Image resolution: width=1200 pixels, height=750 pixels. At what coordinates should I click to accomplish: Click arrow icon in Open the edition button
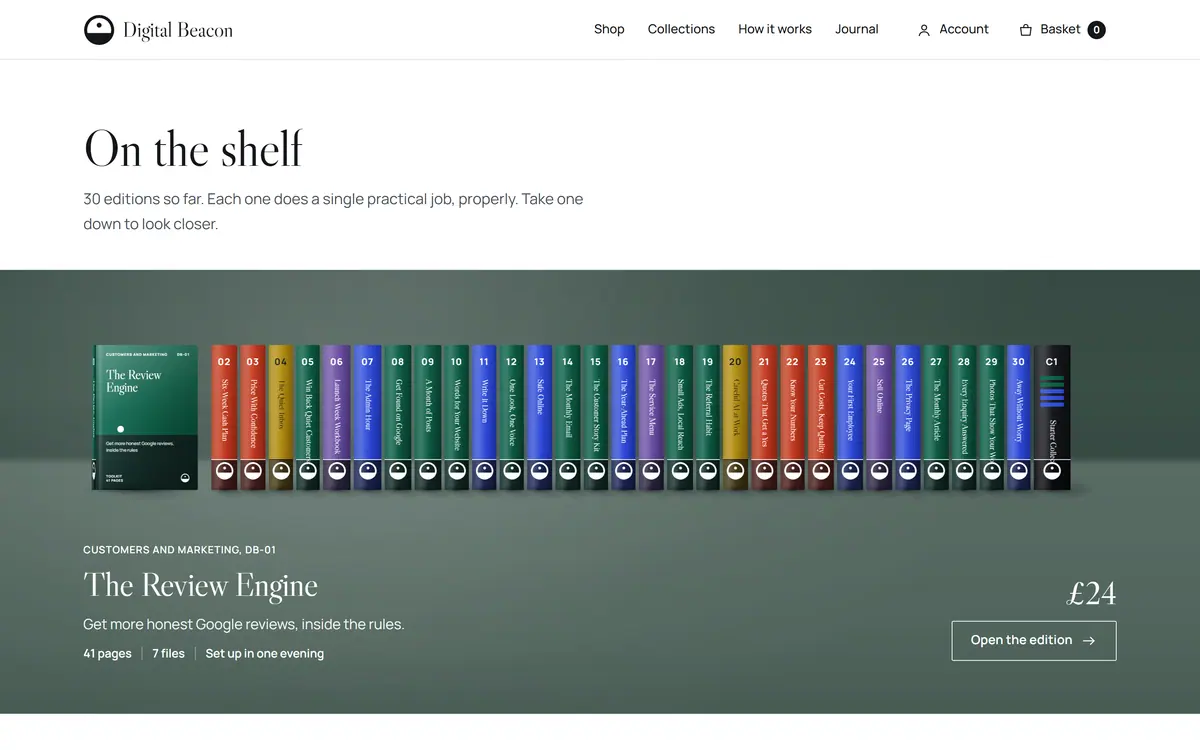click(x=1089, y=641)
